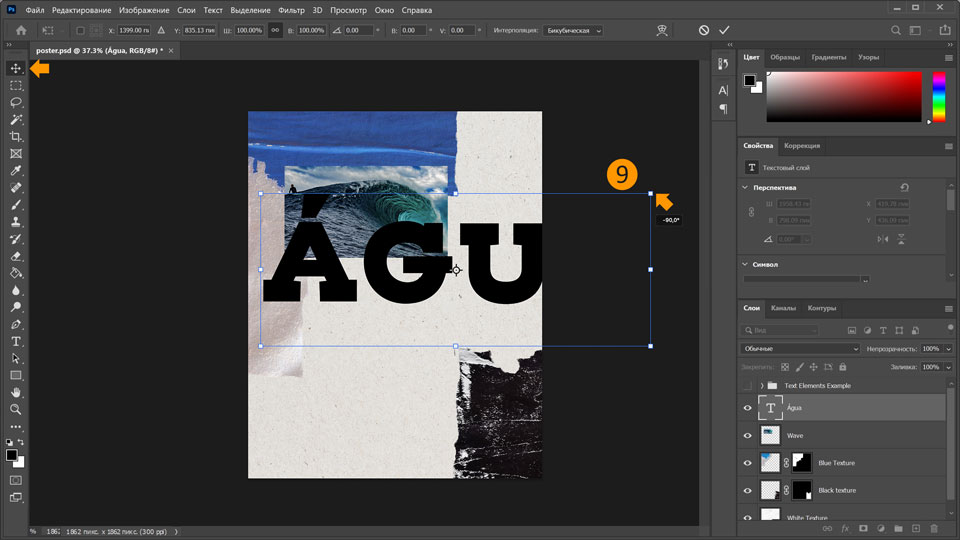Open the Непрозрачность opacity dropdown
Viewport: 960px width, 540px height.
[x=948, y=348]
